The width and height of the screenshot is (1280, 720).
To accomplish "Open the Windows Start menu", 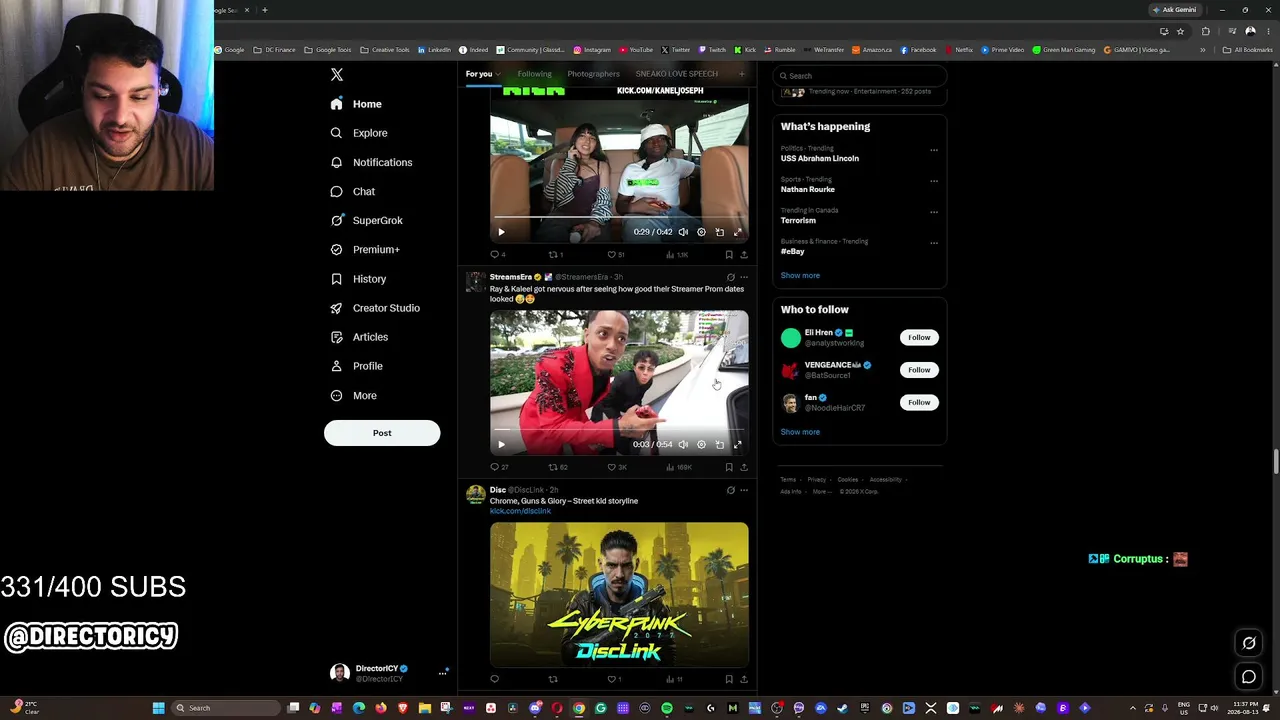I will [x=158, y=708].
